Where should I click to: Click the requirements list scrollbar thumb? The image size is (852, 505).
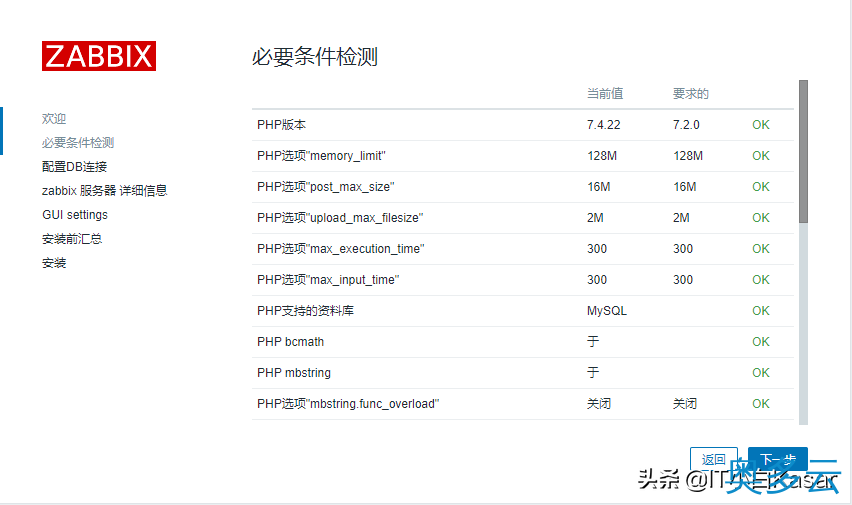[x=803, y=151]
